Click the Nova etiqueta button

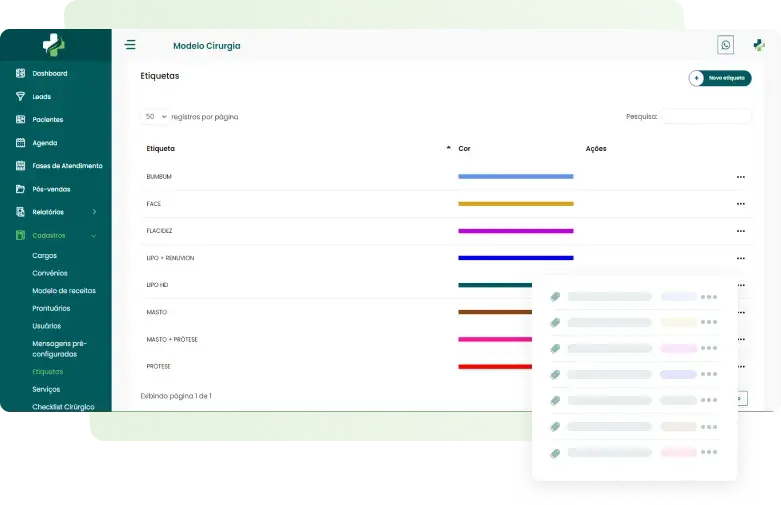(720, 78)
